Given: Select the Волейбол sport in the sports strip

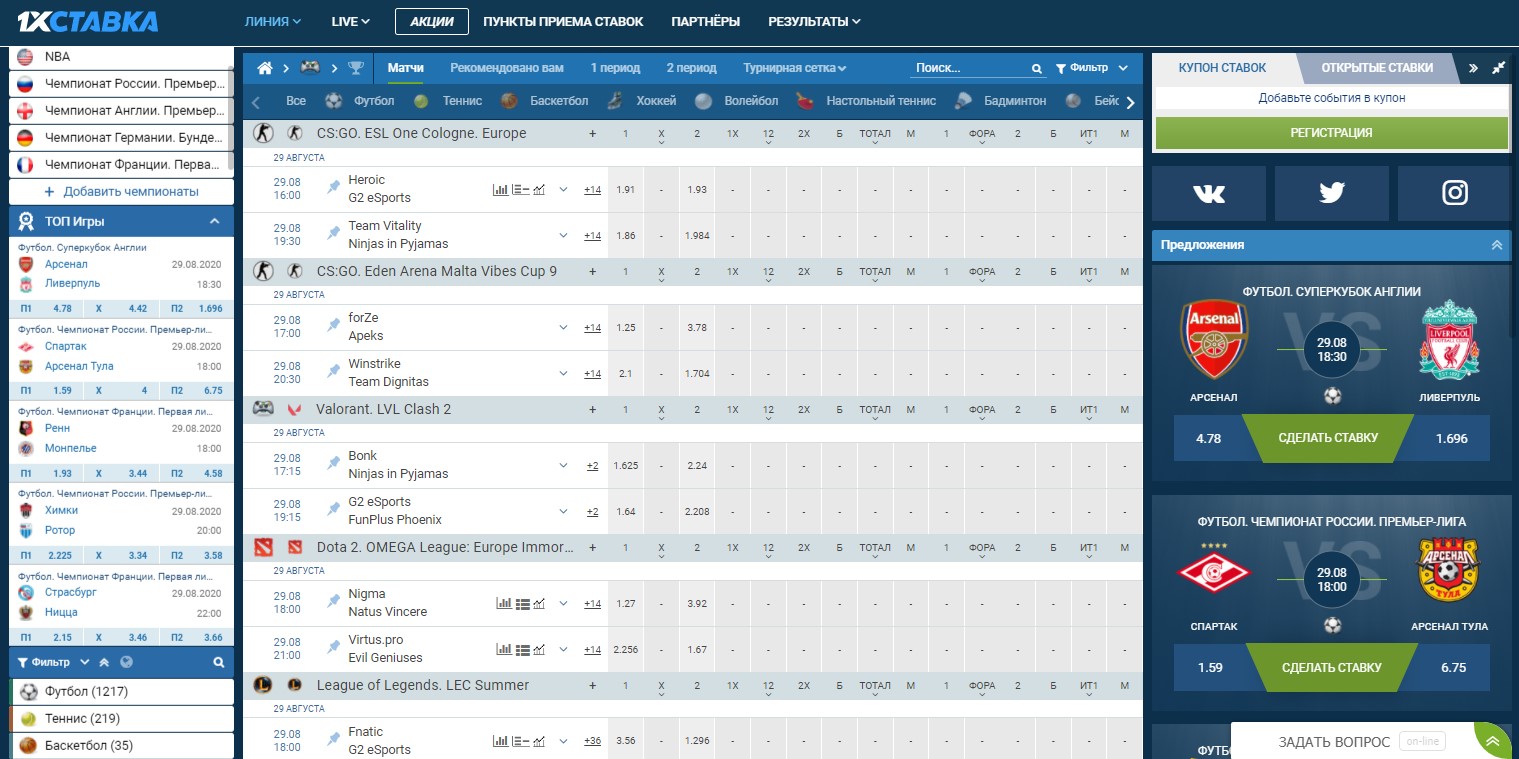Looking at the screenshot, I should click(x=736, y=101).
